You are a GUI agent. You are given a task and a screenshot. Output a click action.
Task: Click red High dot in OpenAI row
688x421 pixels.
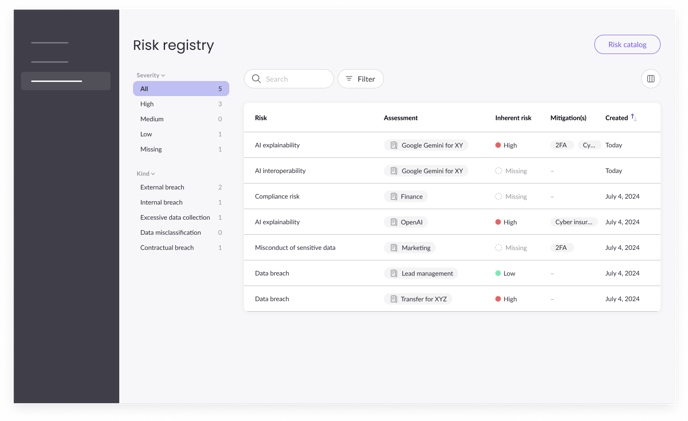[x=498, y=222]
